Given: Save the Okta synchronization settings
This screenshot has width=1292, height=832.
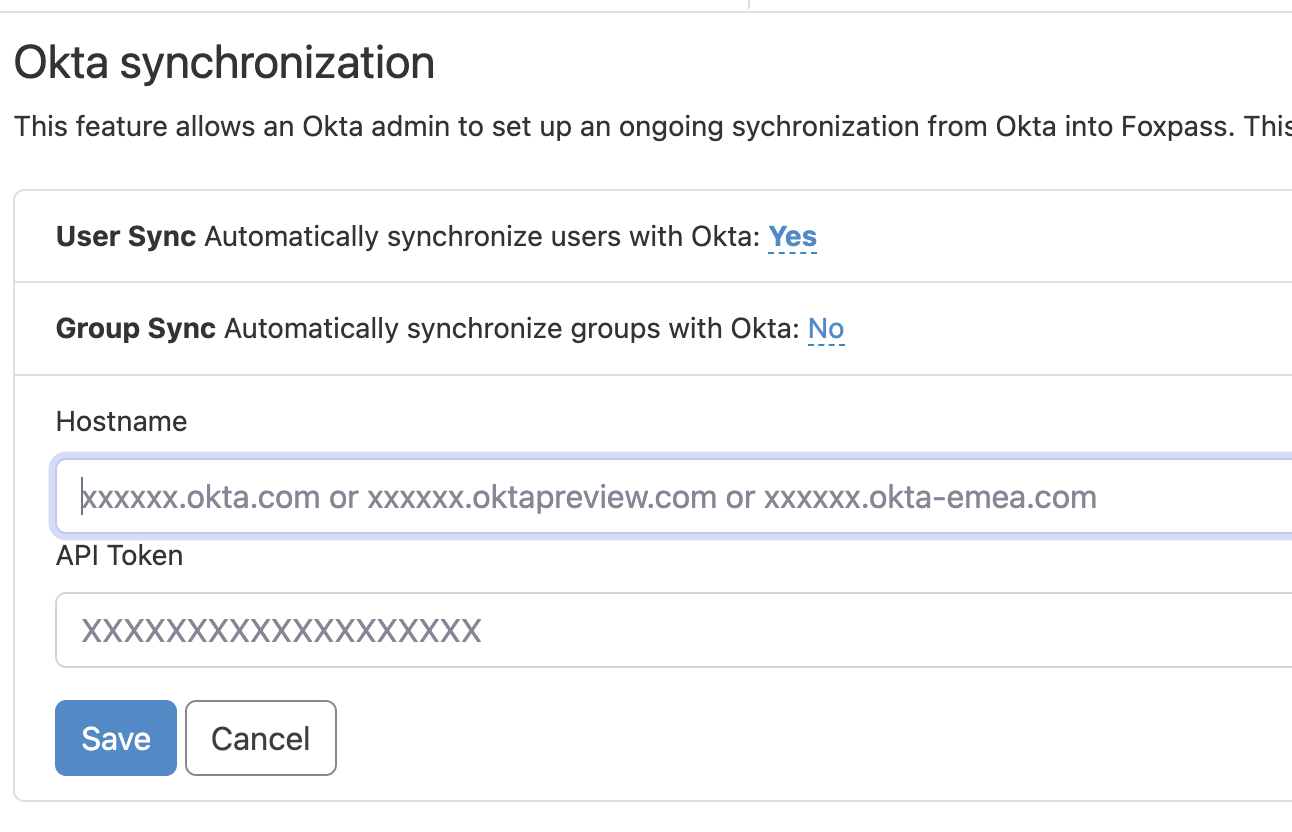Looking at the screenshot, I should coord(116,738).
